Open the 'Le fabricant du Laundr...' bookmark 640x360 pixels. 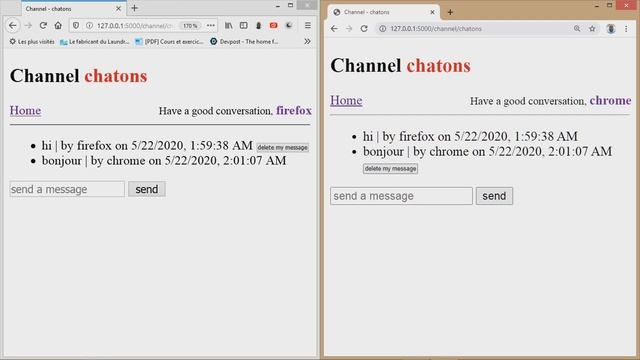94,41
